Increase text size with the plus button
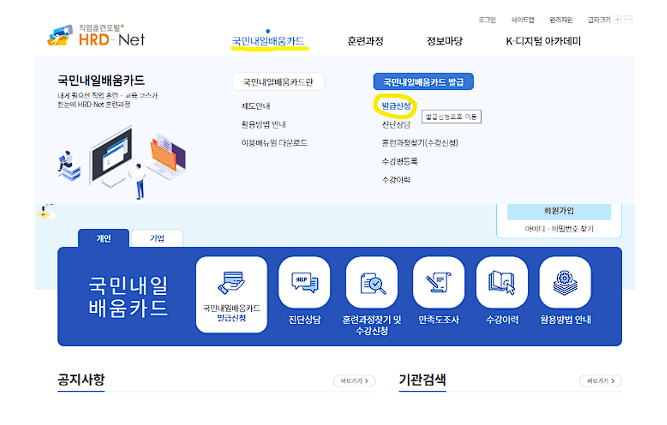Viewport: 667px width, 425px height. 618,20
